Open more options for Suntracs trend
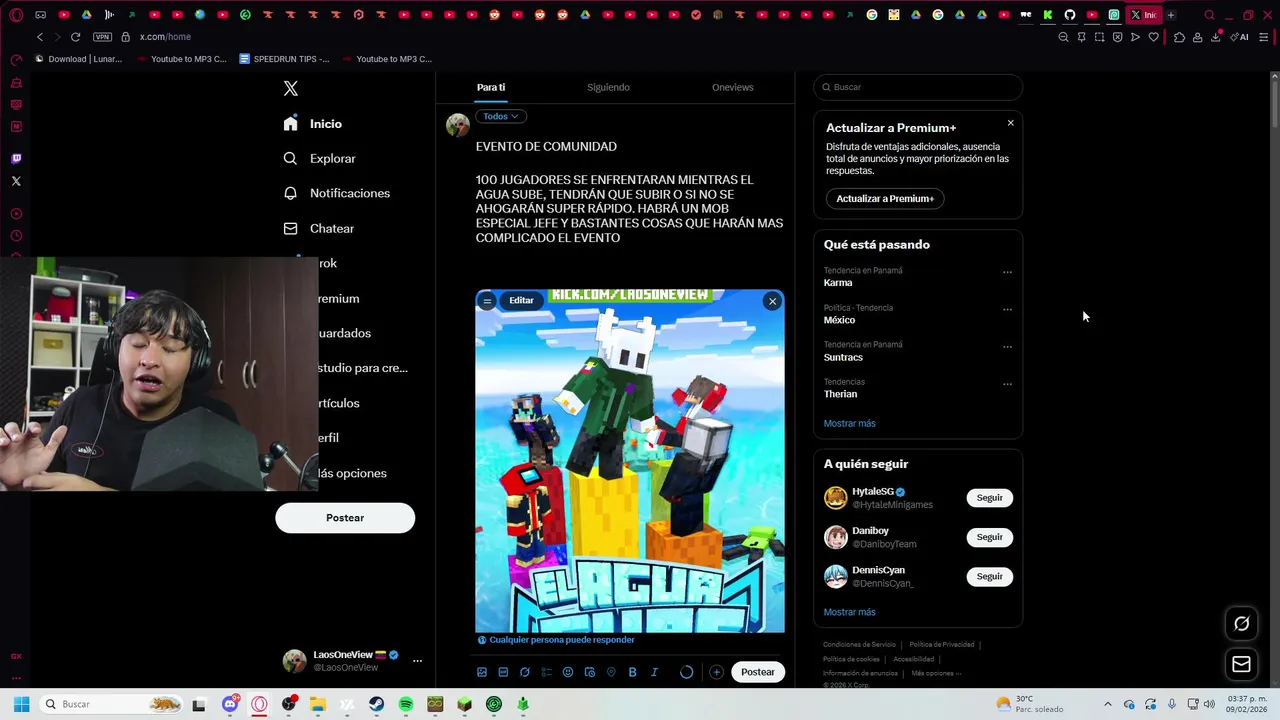Screen dimensions: 1280x720 pos(1007,347)
